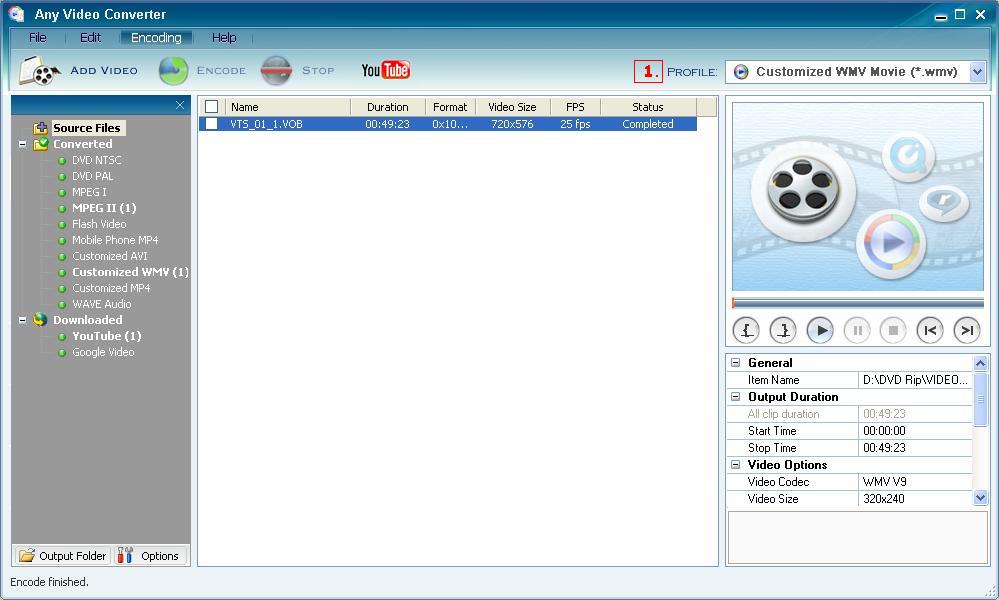Image resolution: width=999 pixels, height=600 pixels.
Task: Toggle the select-all checkbox in the list header
Action: 212,106
